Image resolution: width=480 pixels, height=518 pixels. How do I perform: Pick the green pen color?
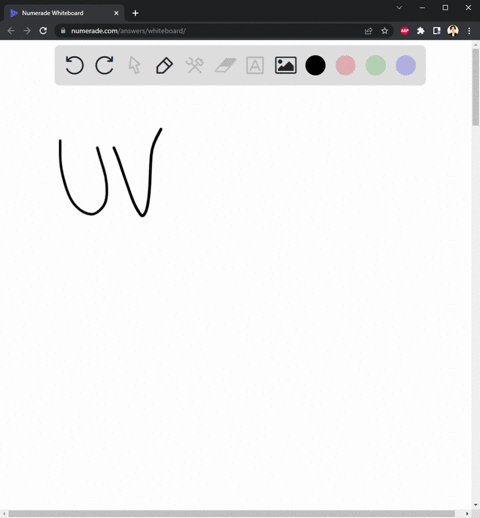click(376, 65)
